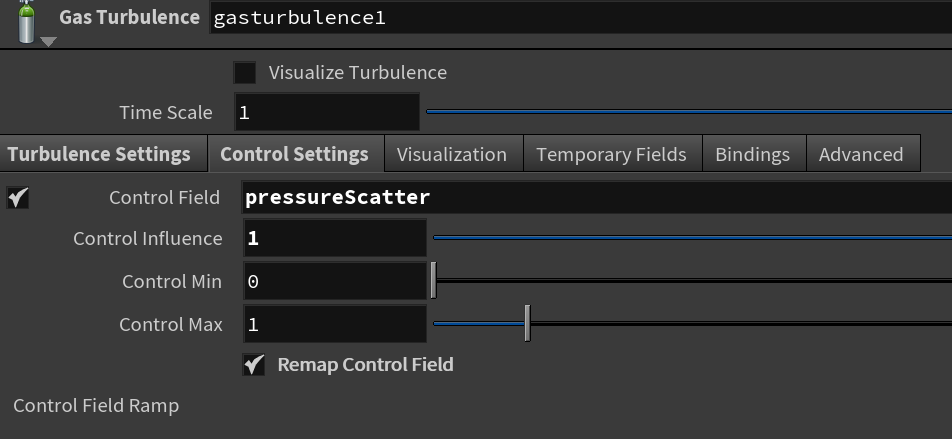Toggle the Control Field enable checkbox
The height and width of the screenshot is (439, 952).
pos(18,197)
